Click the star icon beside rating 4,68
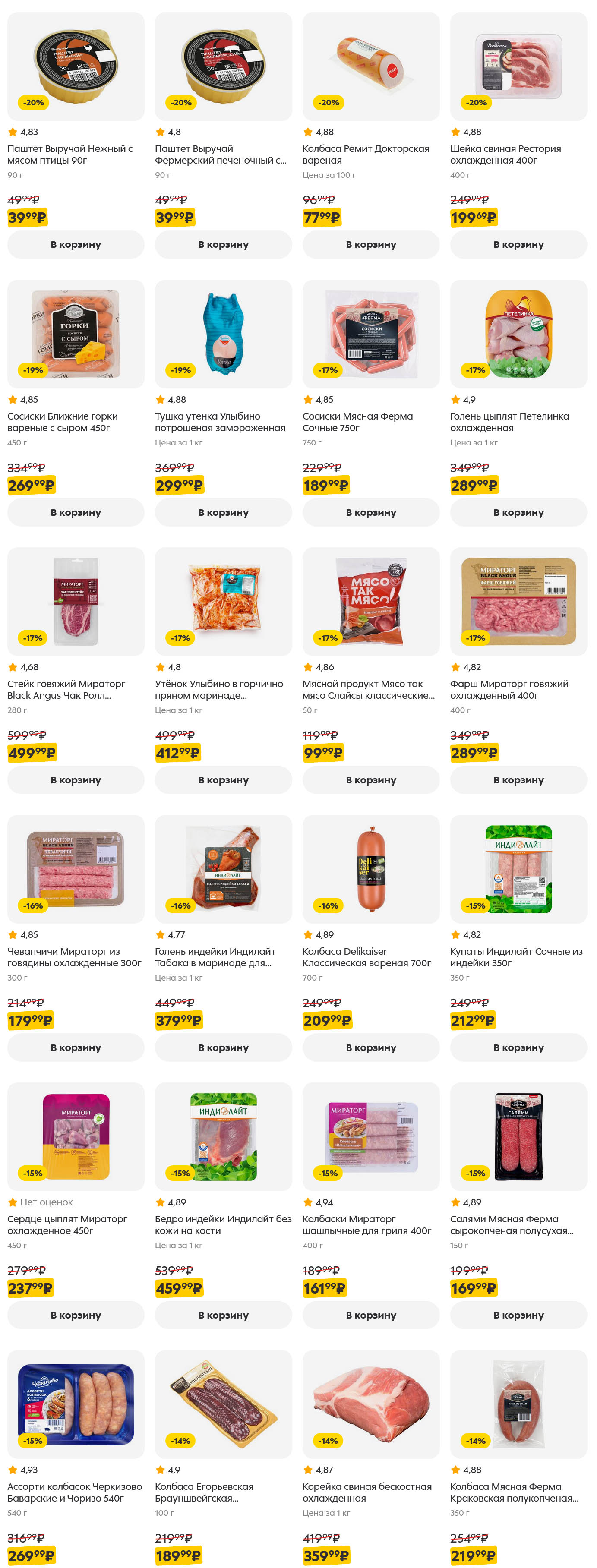597x1568 pixels. pyautogui.click(x=12, y=667)
